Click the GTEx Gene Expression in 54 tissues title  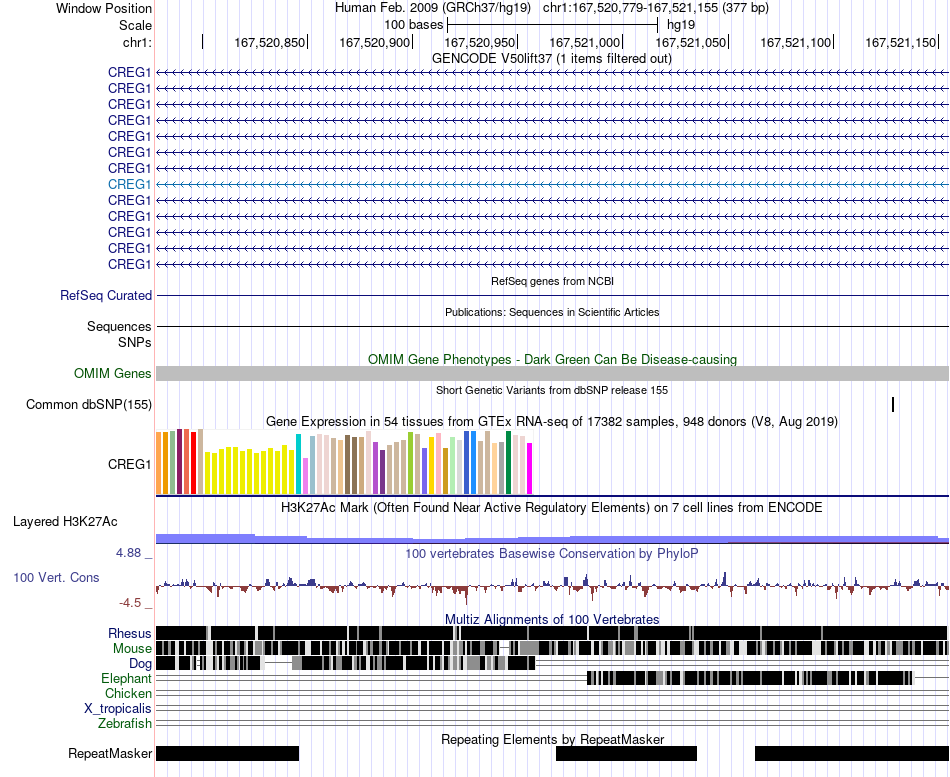[x=552, y=421]
